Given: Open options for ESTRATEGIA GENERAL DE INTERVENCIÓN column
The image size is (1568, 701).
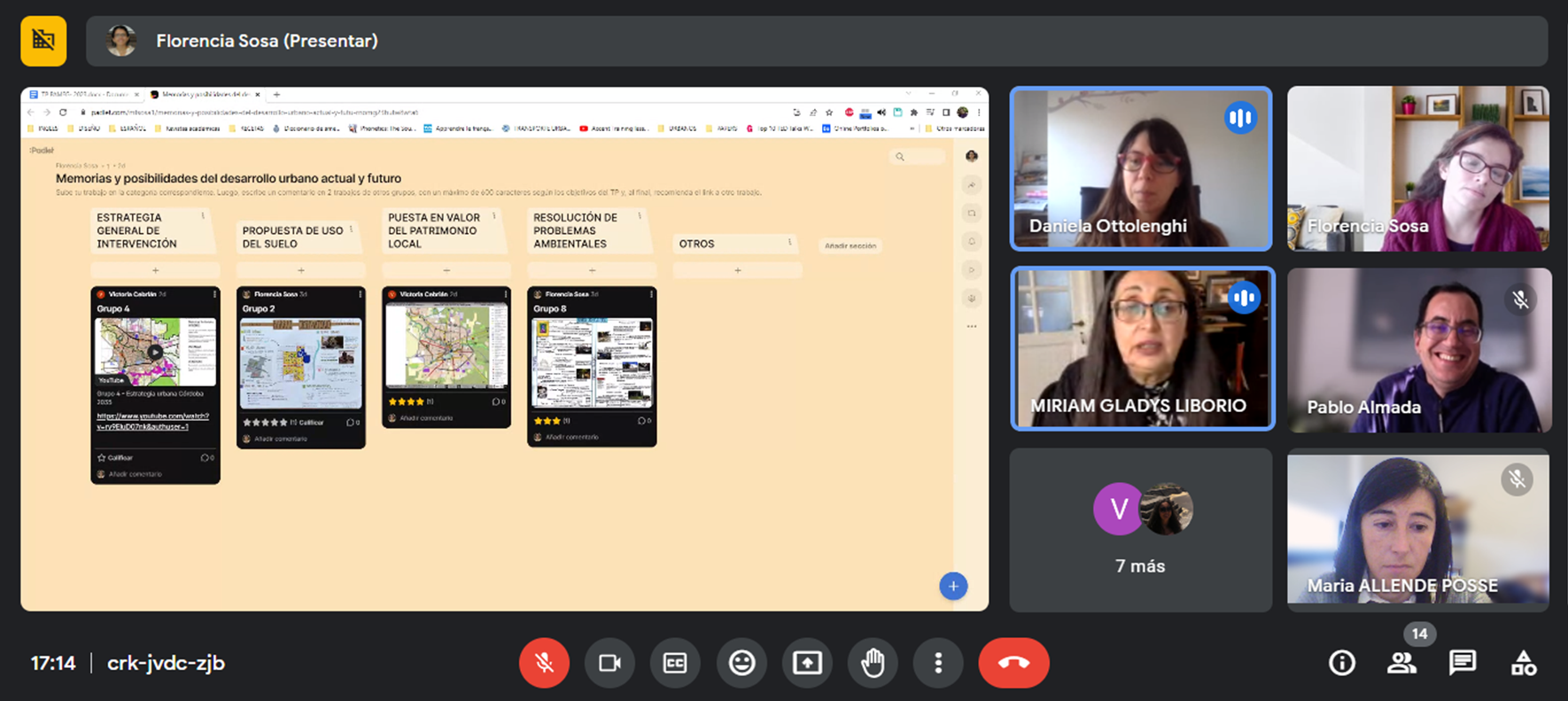Looking at the screenshot, I should pyautogui.click(x=203, y=216).
